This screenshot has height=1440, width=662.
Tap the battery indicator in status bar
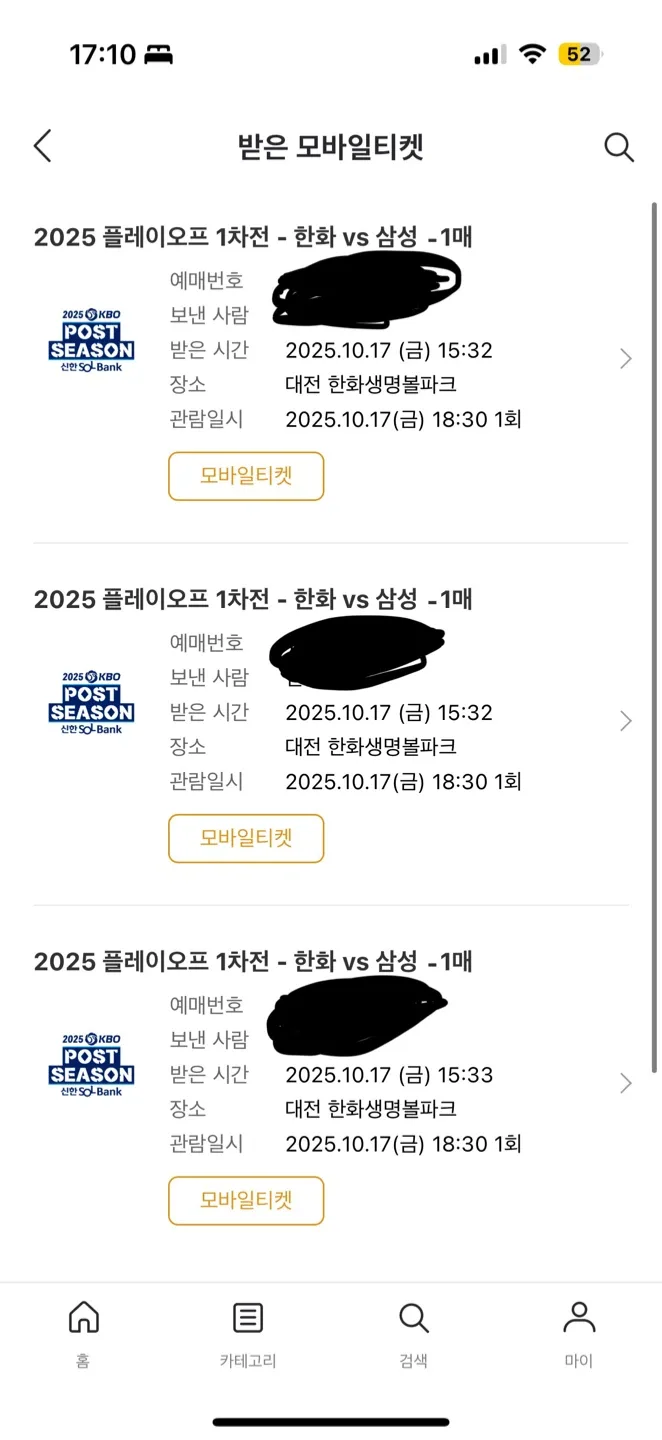[x=580, y=54]
